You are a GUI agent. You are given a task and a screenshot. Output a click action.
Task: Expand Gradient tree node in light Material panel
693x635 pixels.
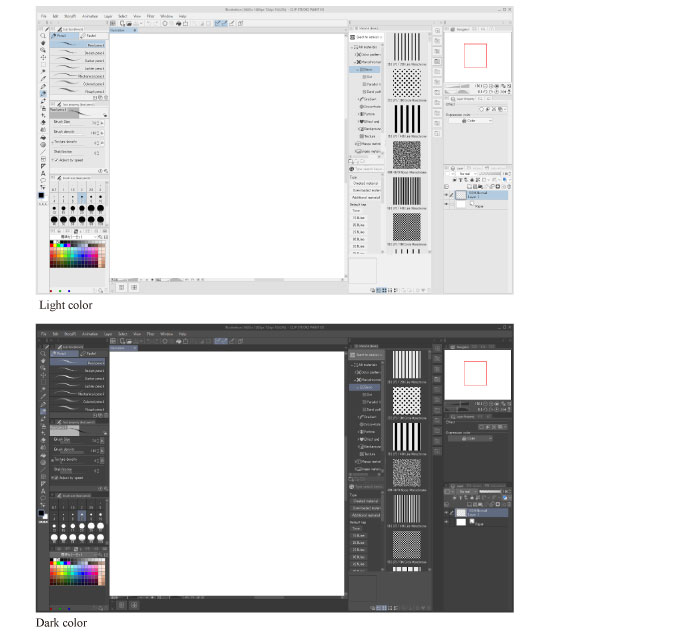(x=359, y=99)
